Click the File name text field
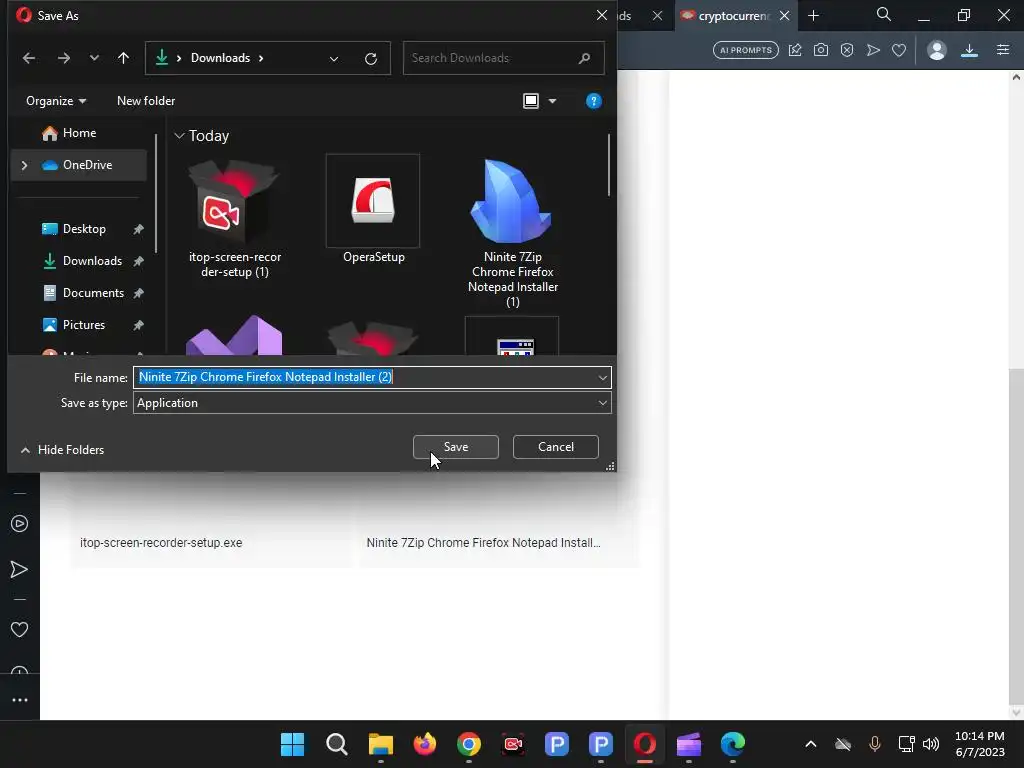The height and width of the screenshot is (768, 1024). [x=364, y=377]
